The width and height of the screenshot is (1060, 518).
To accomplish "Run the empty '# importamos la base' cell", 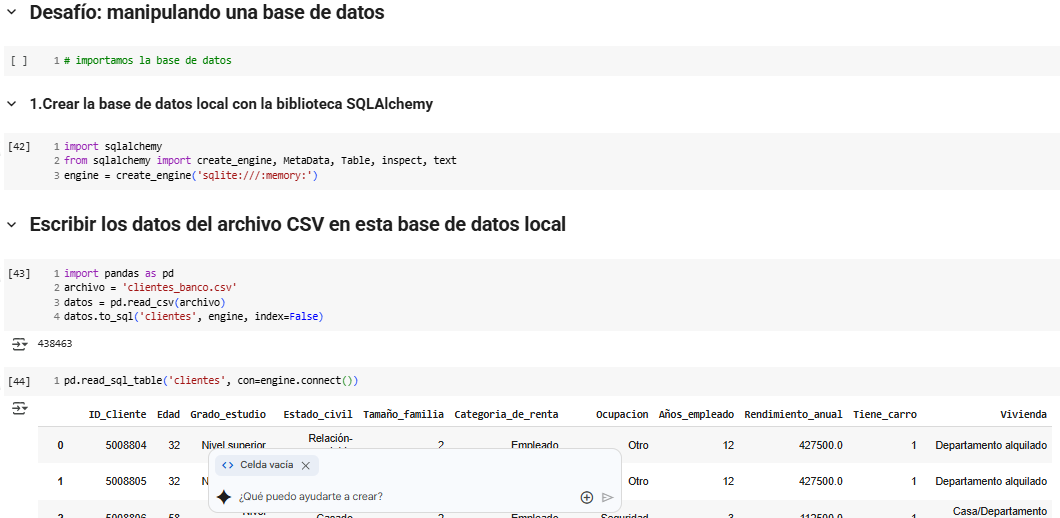I will 19,61.
